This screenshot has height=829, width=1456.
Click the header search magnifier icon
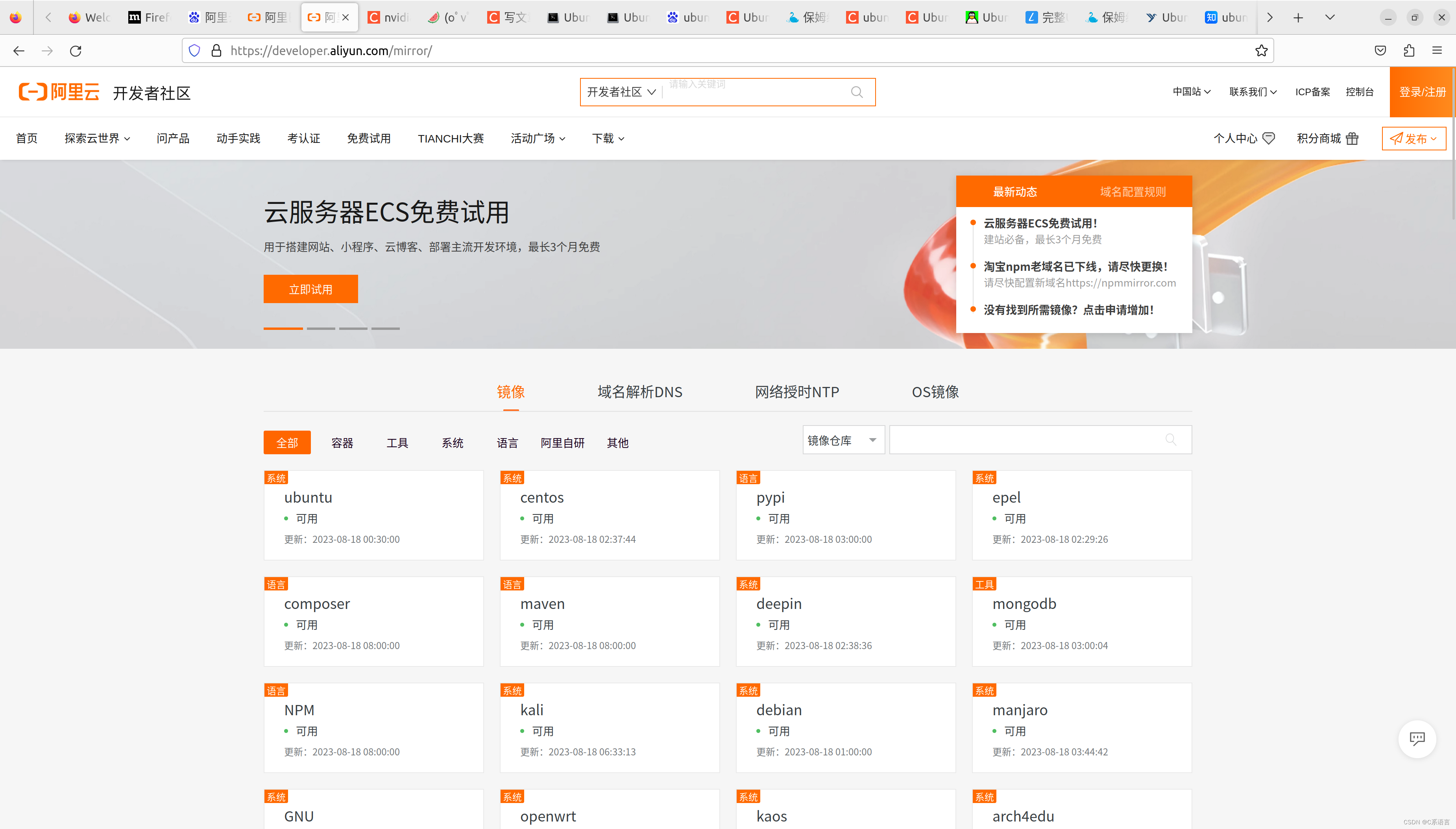click(857, 92)
